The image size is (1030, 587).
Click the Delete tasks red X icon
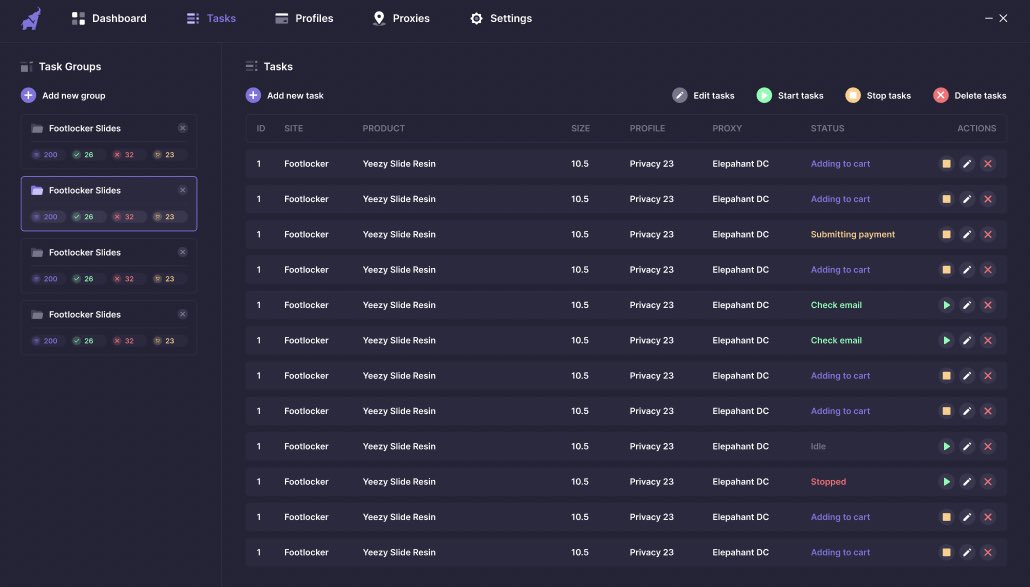pyautogui.click(x=940, y=95)
